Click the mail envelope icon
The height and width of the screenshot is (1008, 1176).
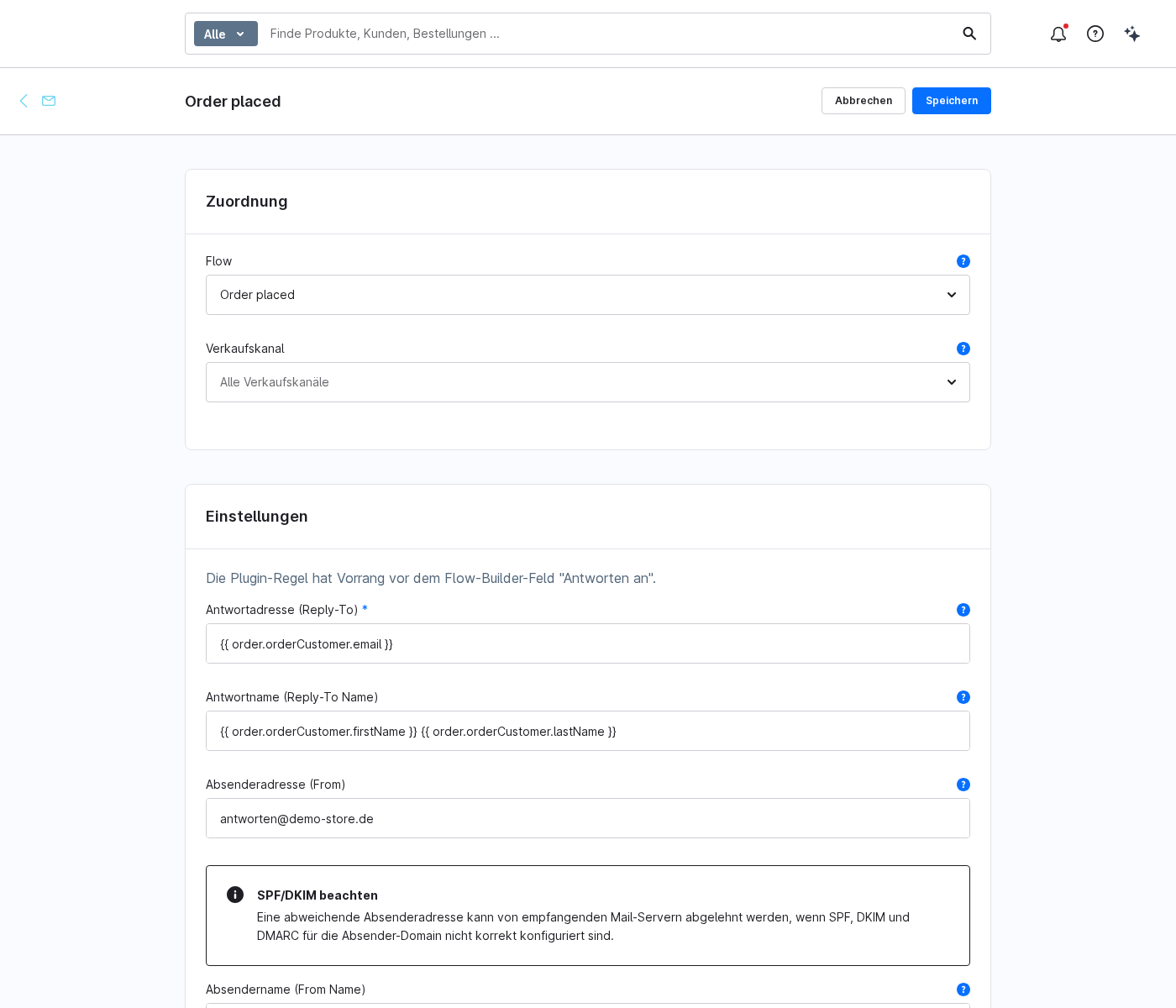49,101
